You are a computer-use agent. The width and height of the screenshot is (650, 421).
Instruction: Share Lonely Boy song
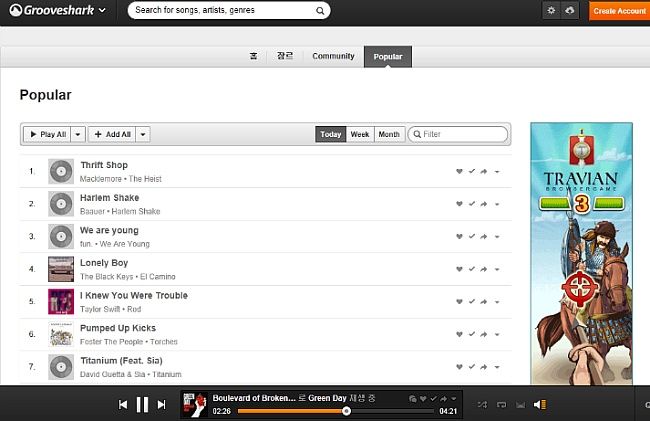click(x=484, y=269)
